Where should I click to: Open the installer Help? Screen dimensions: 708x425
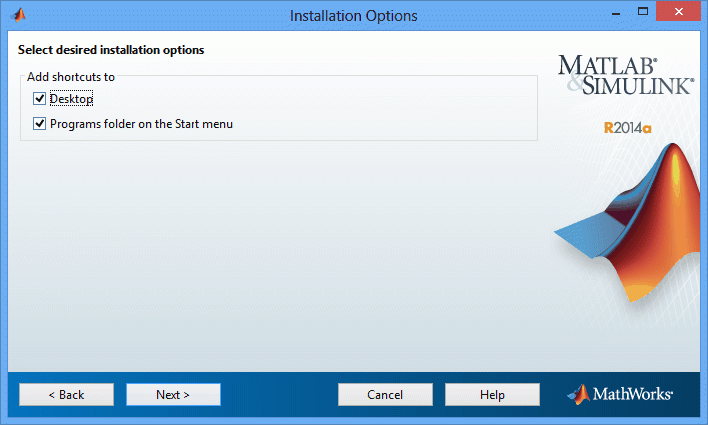[x=492, y=394]
